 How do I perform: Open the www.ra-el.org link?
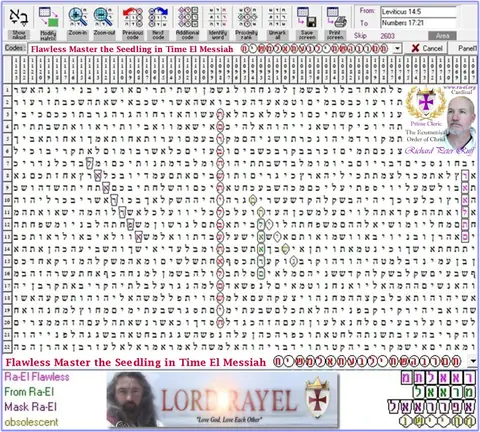[459, 88]
